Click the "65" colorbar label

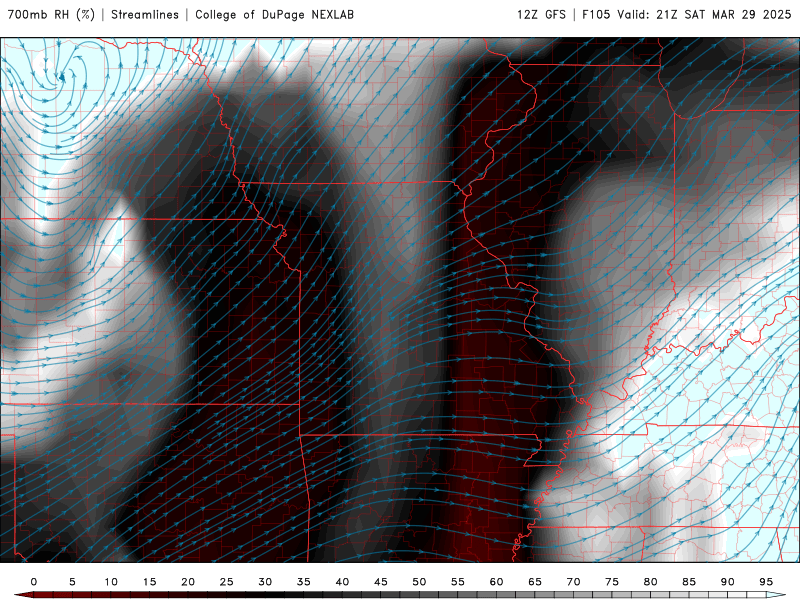[535, 582]
